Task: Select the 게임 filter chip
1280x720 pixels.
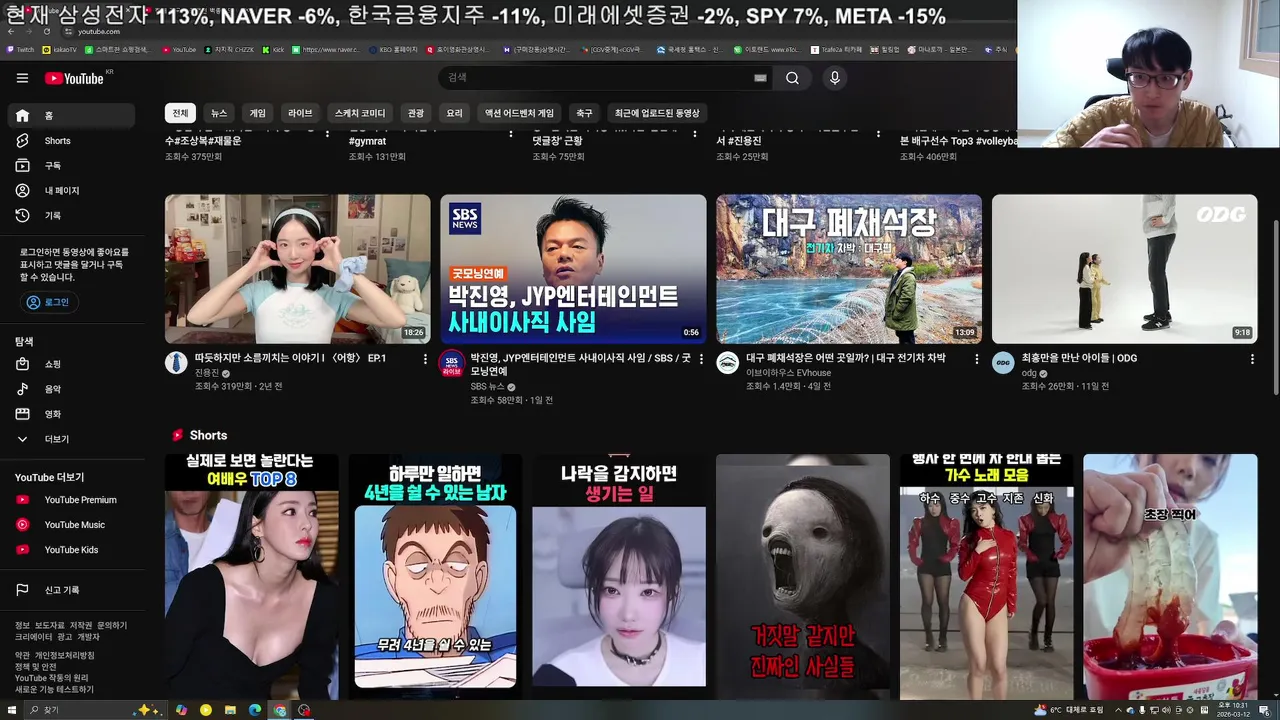Action: [x=258, y=113]
